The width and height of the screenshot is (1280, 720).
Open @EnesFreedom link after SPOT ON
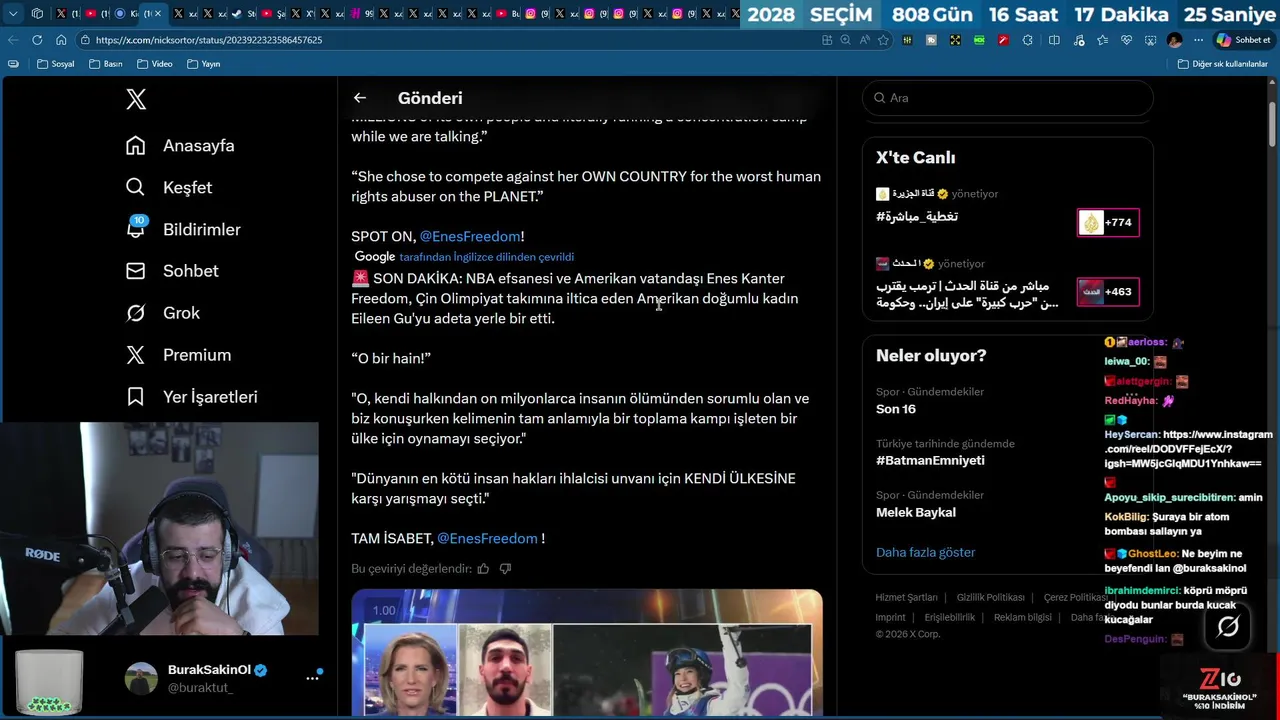click(x=470, y=236)
